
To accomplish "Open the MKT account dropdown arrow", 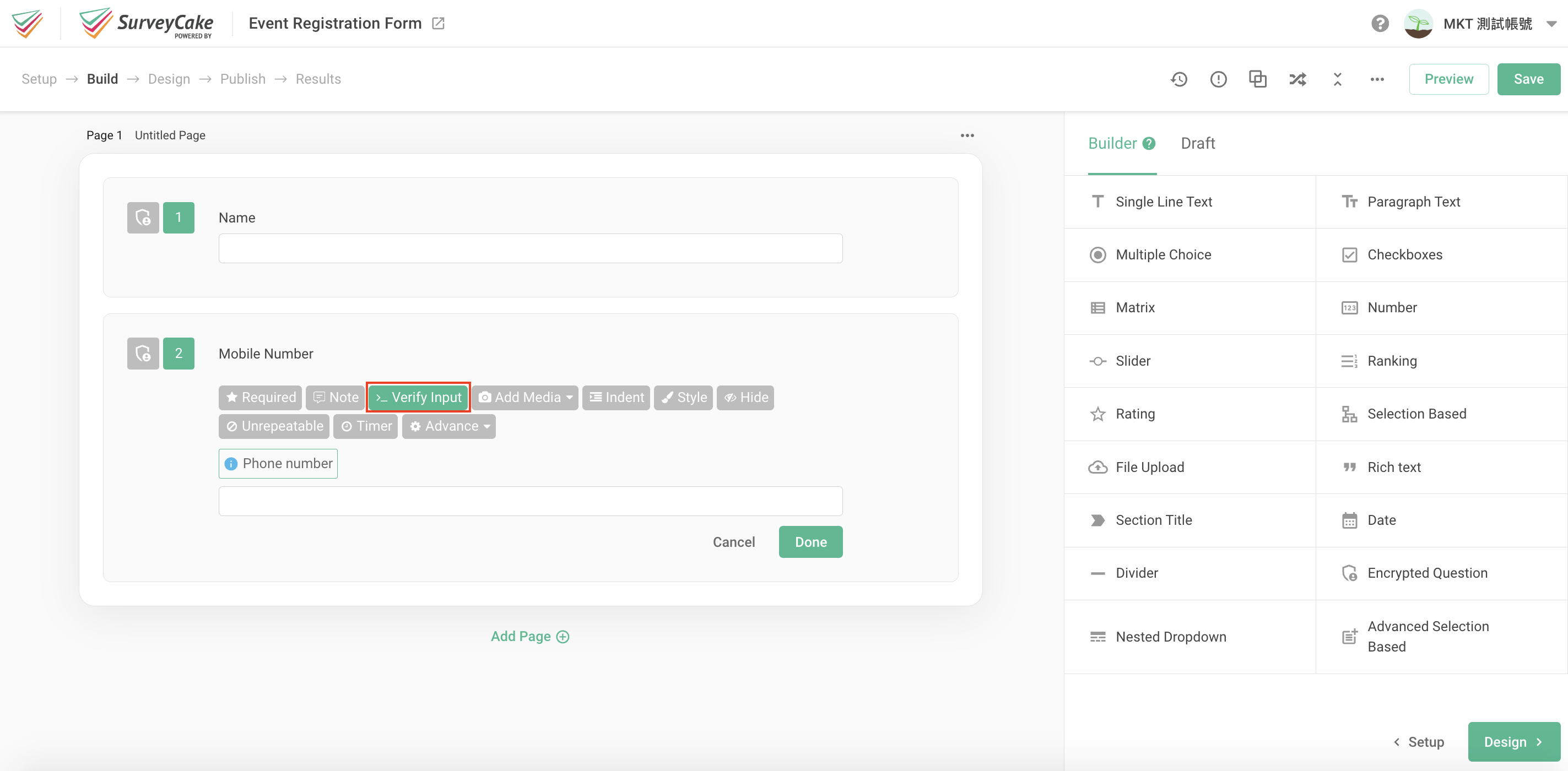I will pyautogui.click(x=1551, y=24).
